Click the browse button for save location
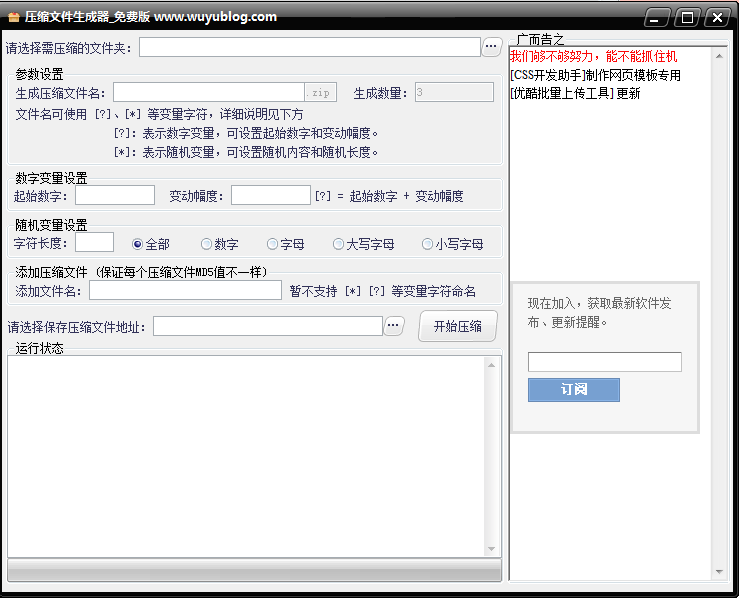Screen dimensions: 739x598 (394, 326)
